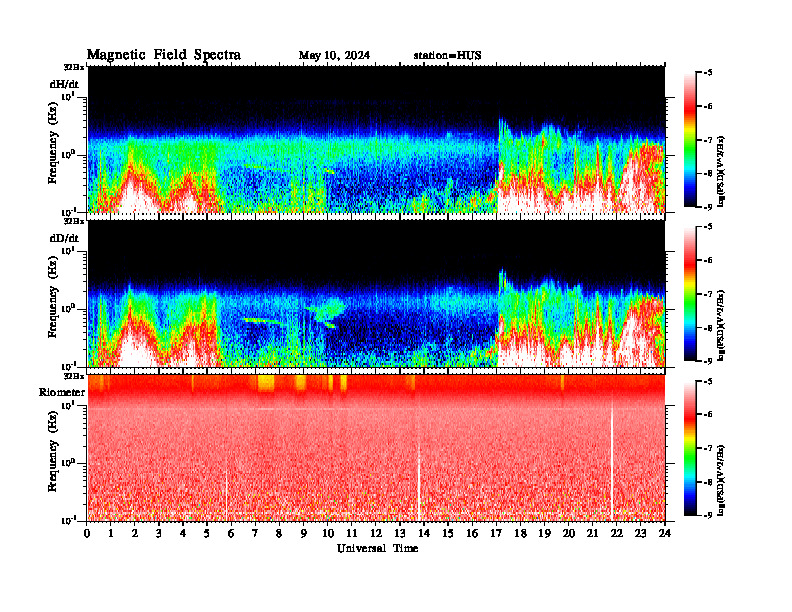Click the "Universal Time" axis title

[377, 548]
